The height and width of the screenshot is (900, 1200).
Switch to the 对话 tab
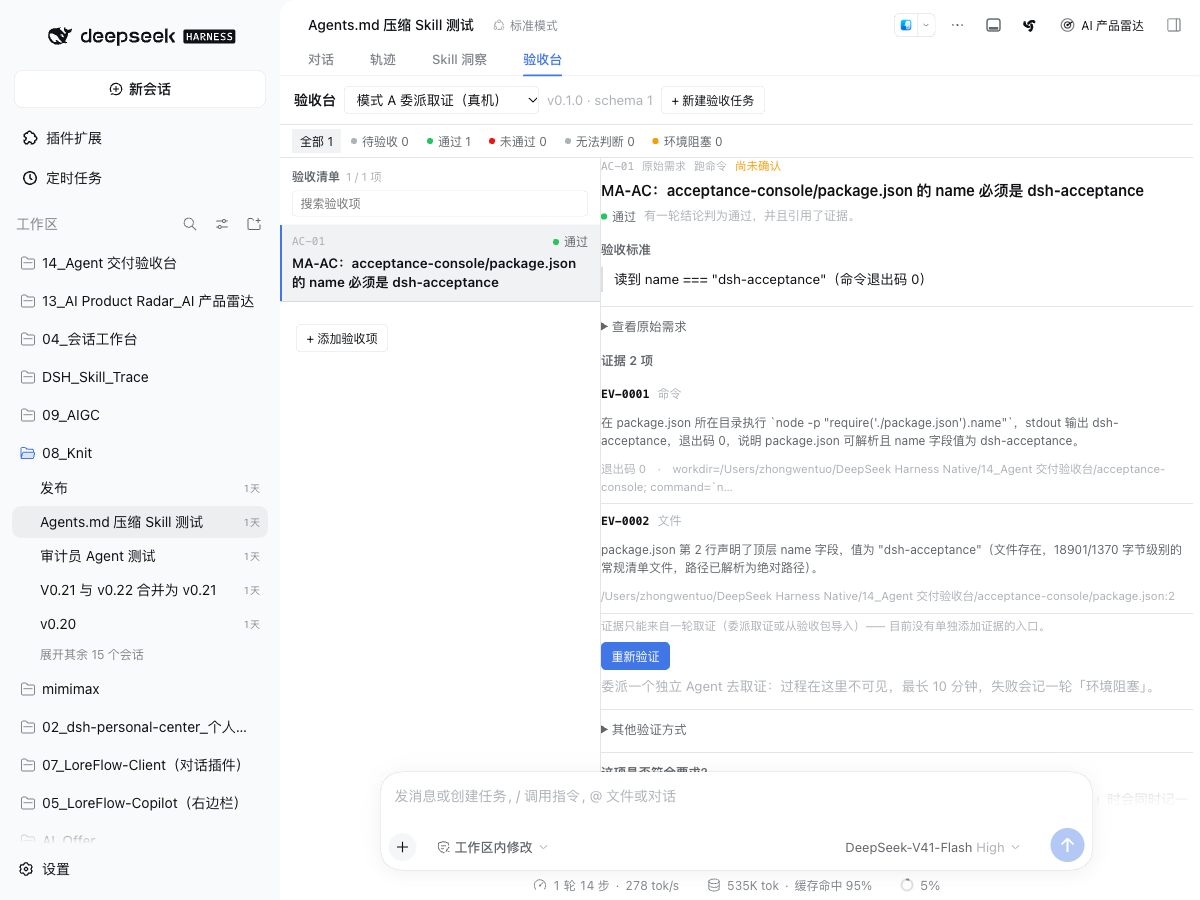point(321,59)
